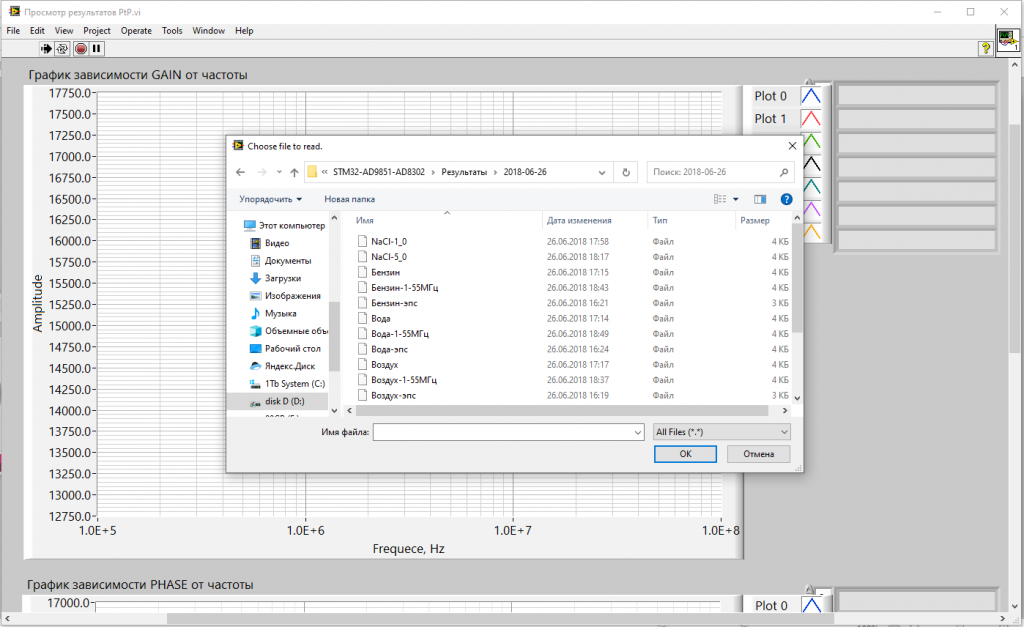Image resolution: width=1024 pixels, height=627 pixels.
Task: Click the OK button in file dialog
Action: [x=685, y=454]
